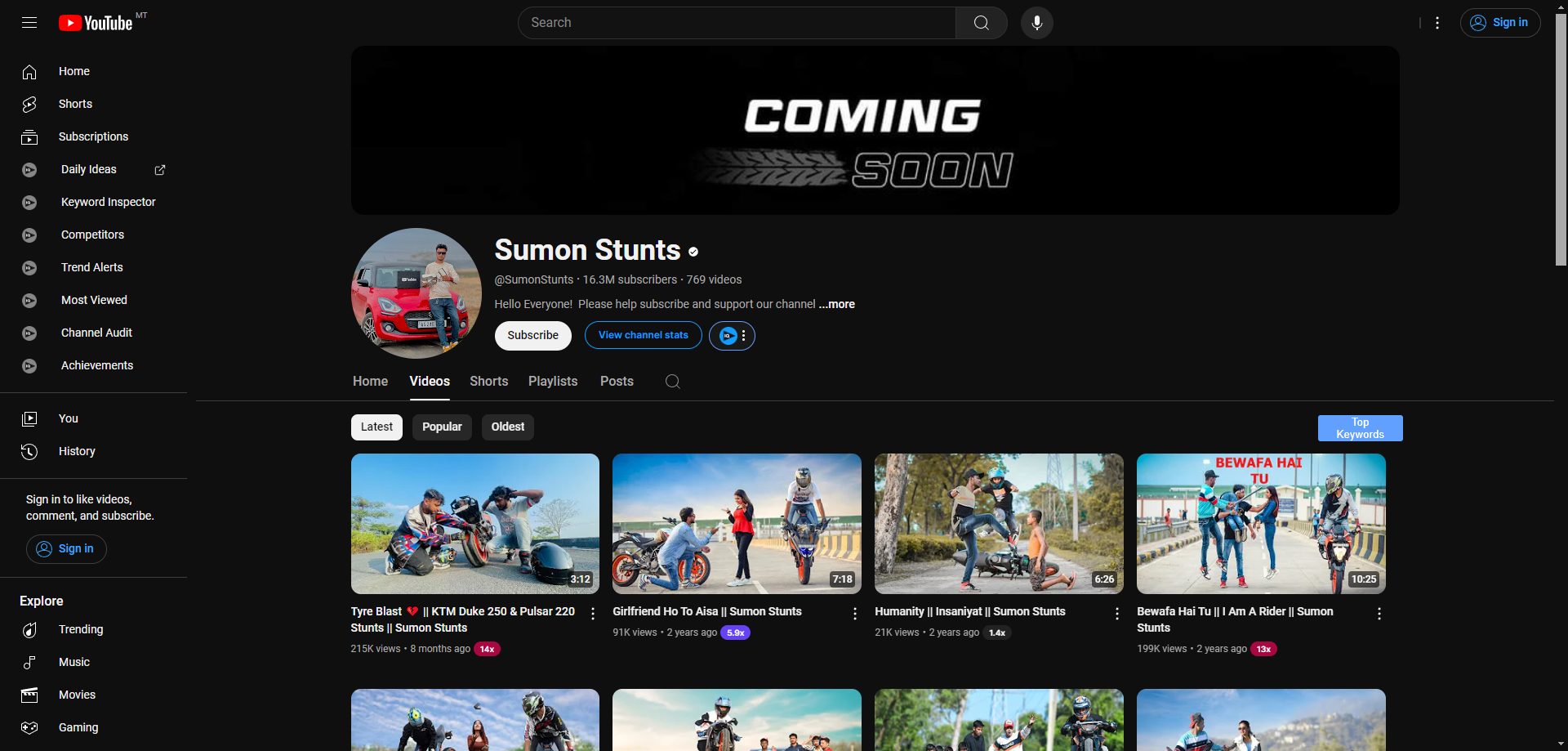This screenshot has width=1568, height=751.
Task: Expand channel description with ...more
Action: 837,304
